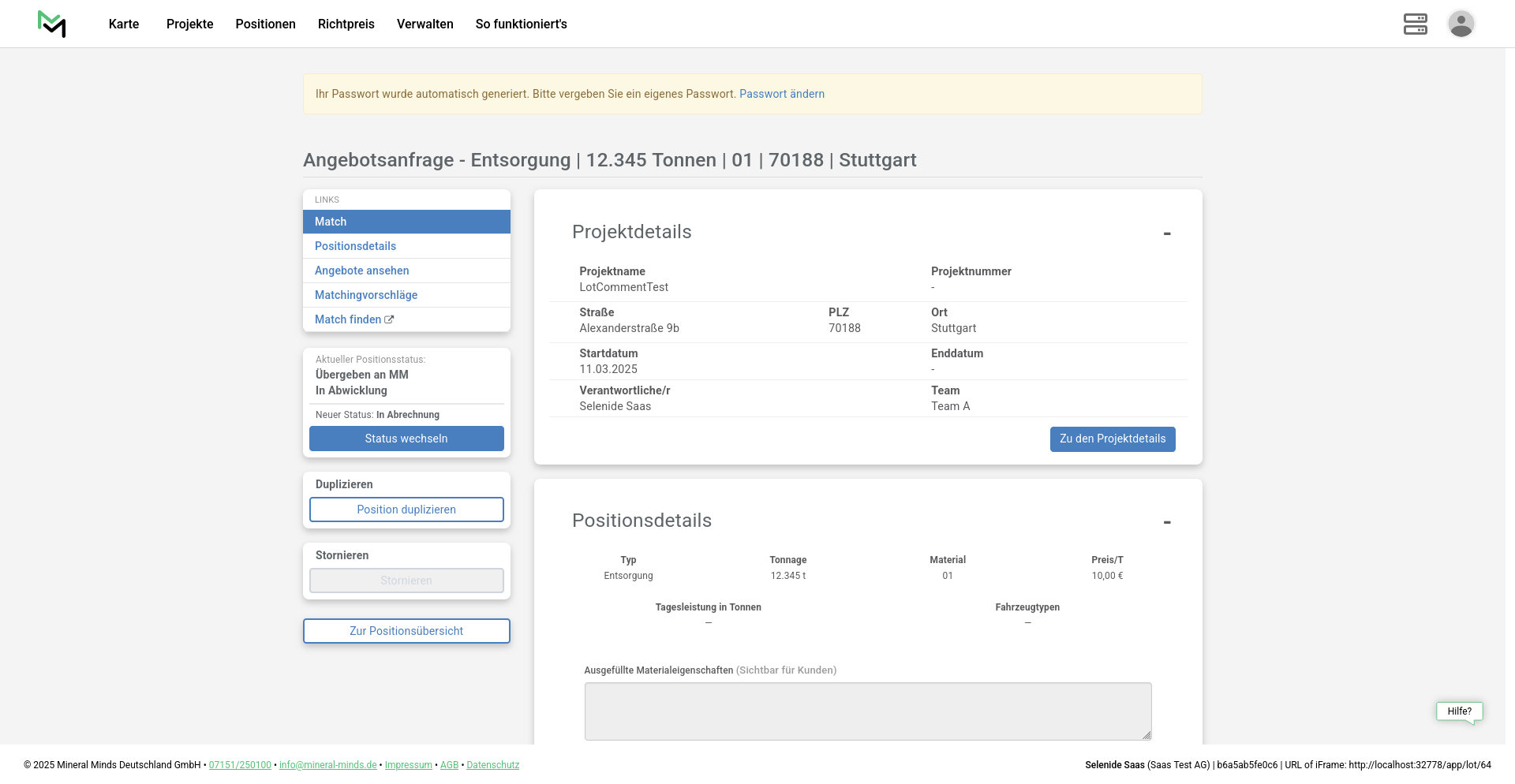Open the server stack icon in header

(1415, 24)
